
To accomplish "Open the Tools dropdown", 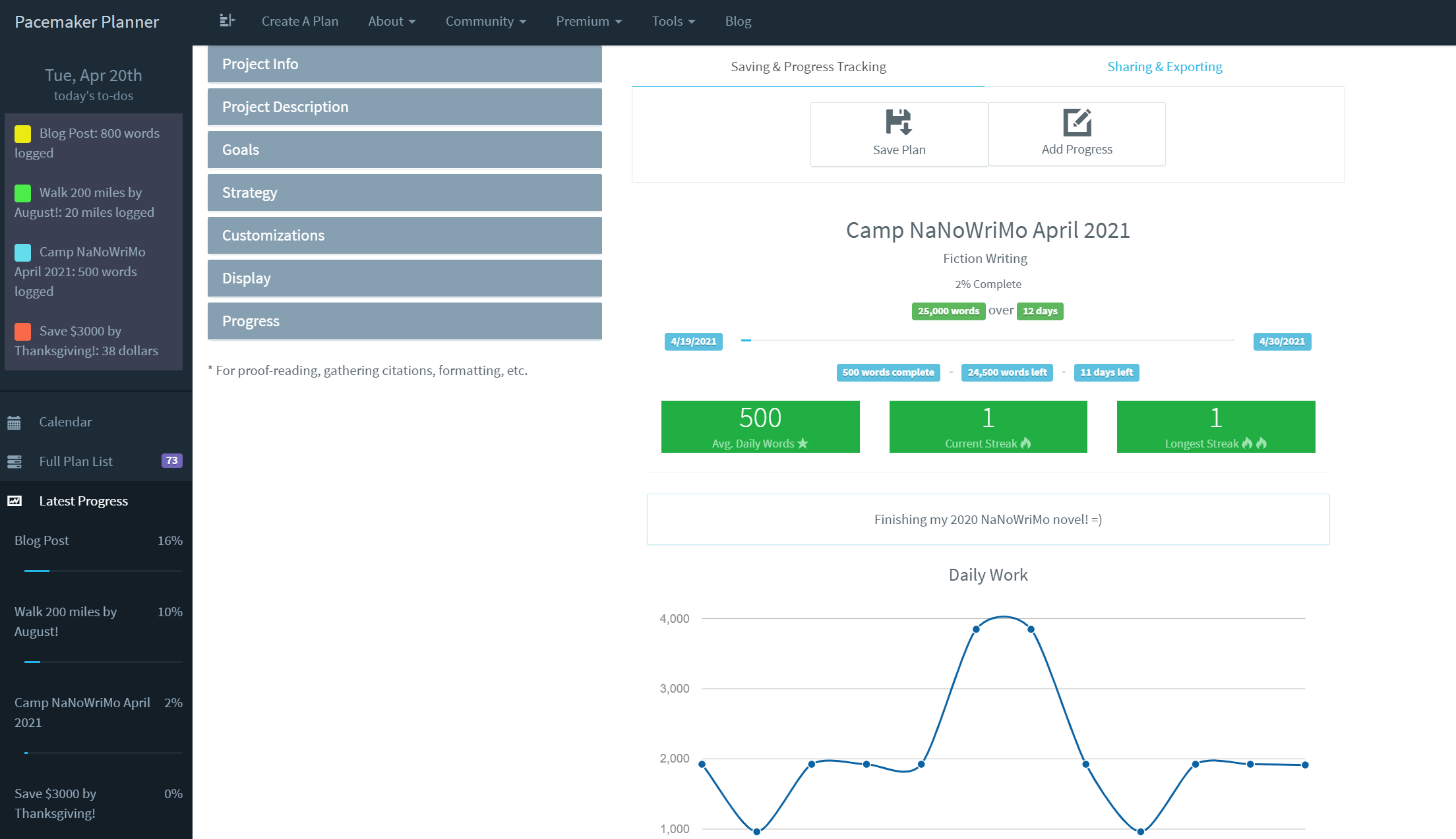I will [x=672, y=20].
